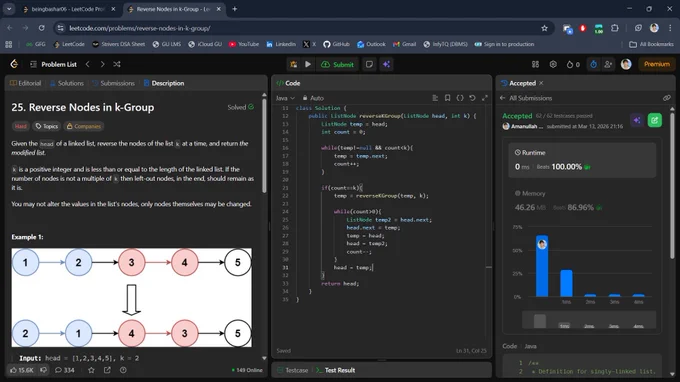Run code with the play icon
Viewport: 680px width, 382px height.
[308, 64]
